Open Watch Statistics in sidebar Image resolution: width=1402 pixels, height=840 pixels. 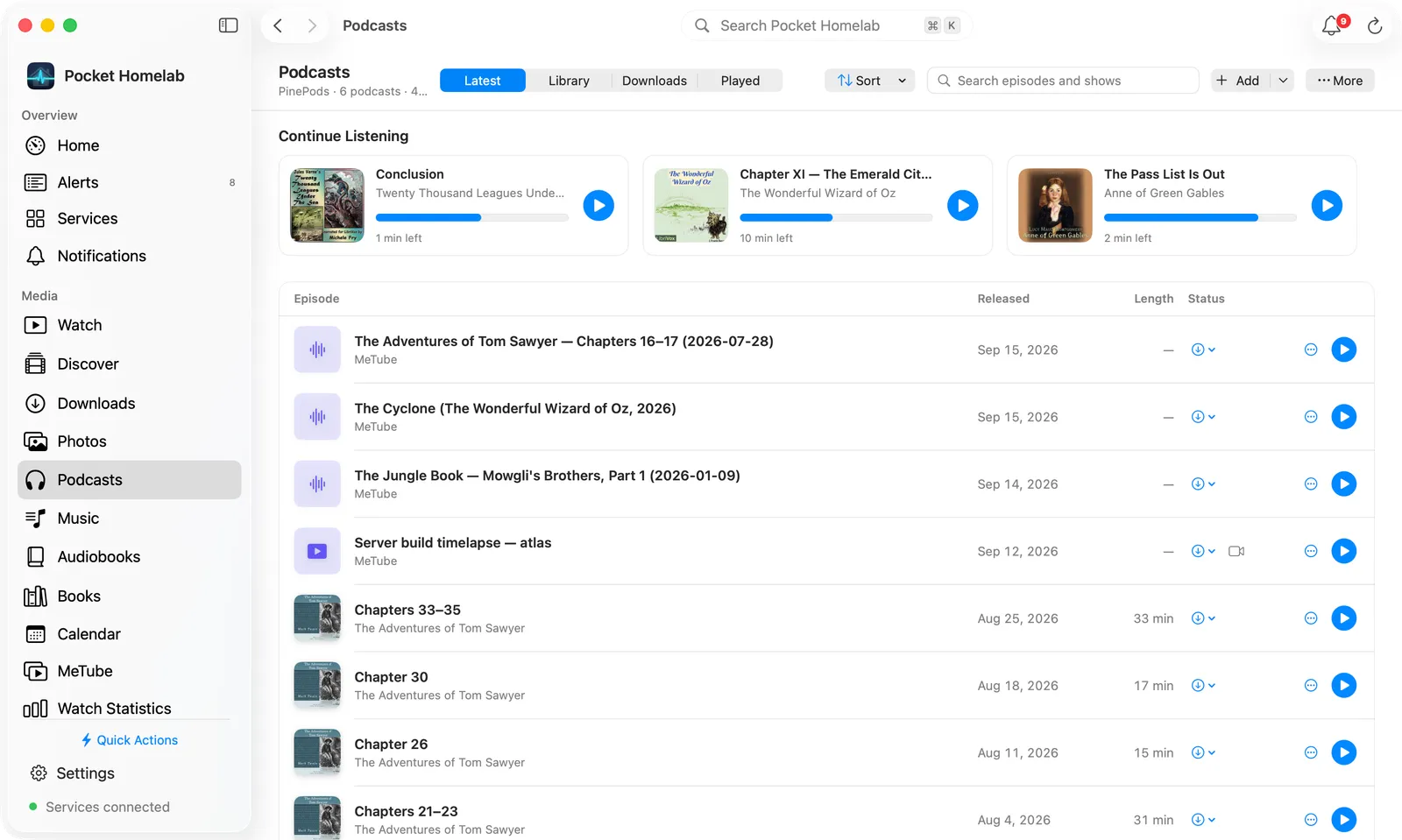[130, 709]
